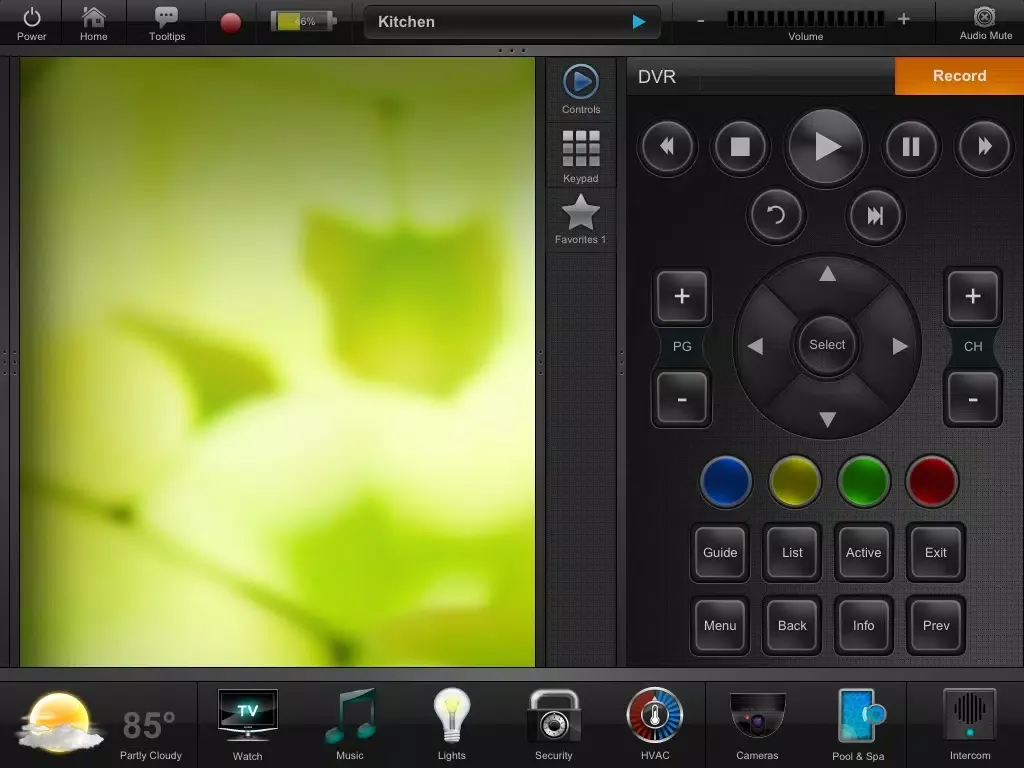The width and height of the screenshot is (1024, 768).
Task: Increase volume with the plus button
Action: click(x=903, y=19)
